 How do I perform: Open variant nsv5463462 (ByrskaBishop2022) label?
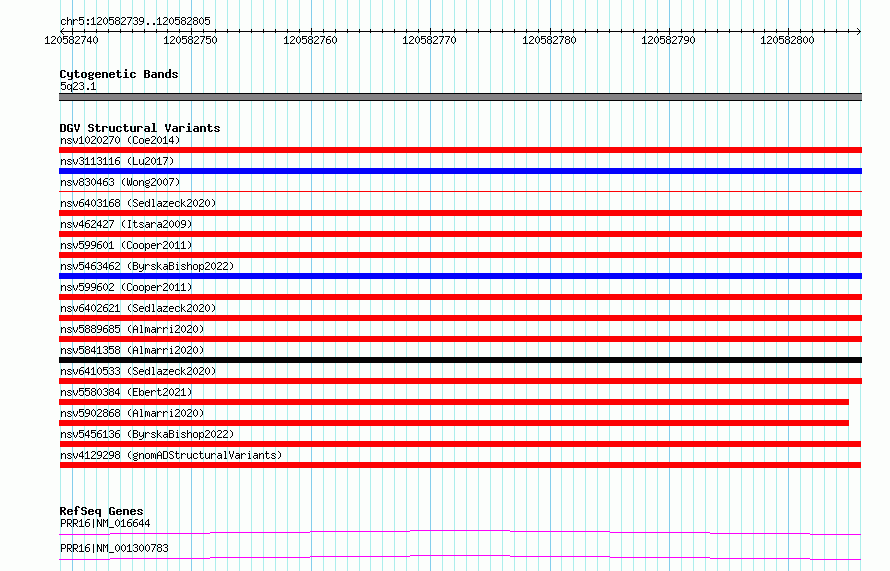pos(147,266)
